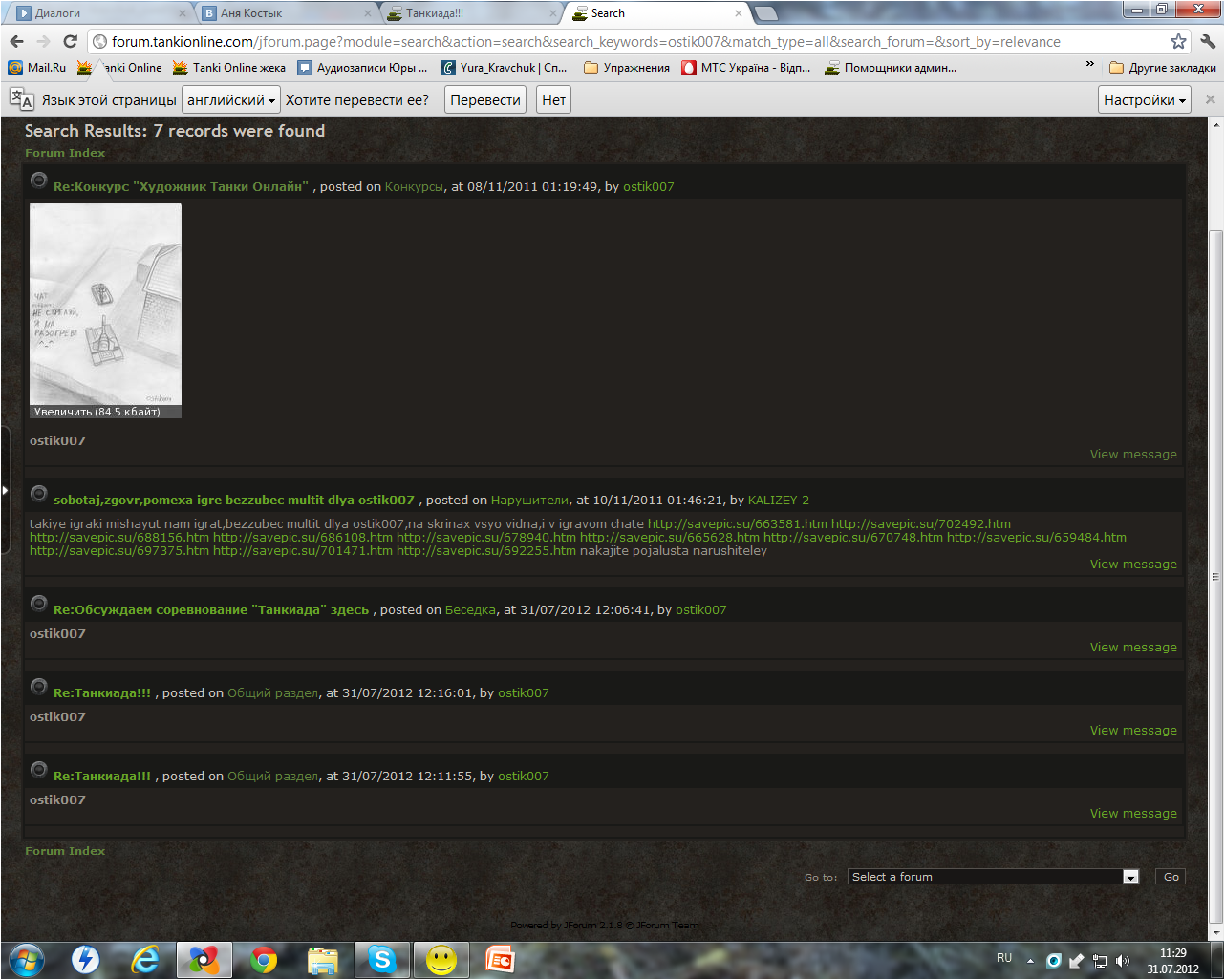The width and height of the screenshot is (1225, 980).
Task: Open the Настройки translate options dropdown
Action: (1145, 100)
